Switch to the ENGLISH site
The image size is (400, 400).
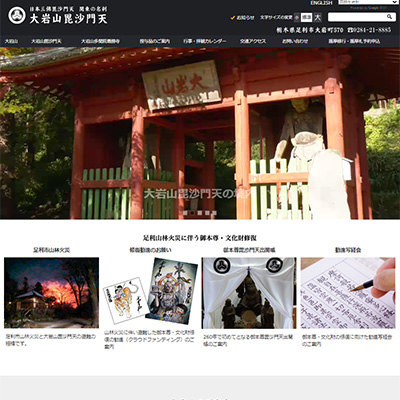(321, 3)
